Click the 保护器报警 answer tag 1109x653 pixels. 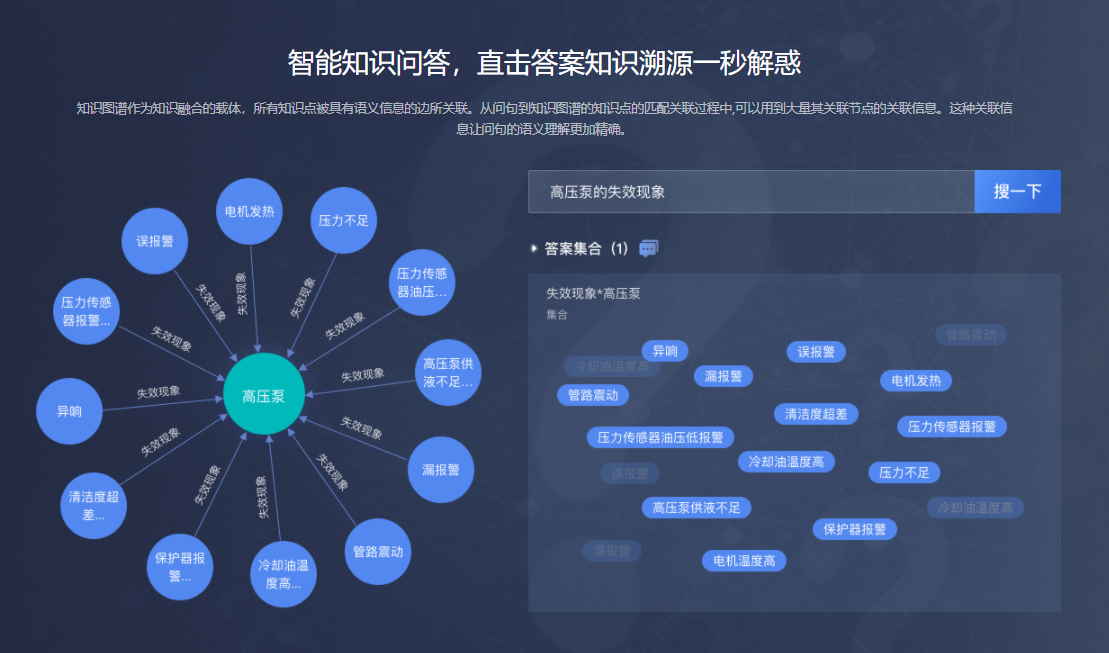click(x=854, y=529)
